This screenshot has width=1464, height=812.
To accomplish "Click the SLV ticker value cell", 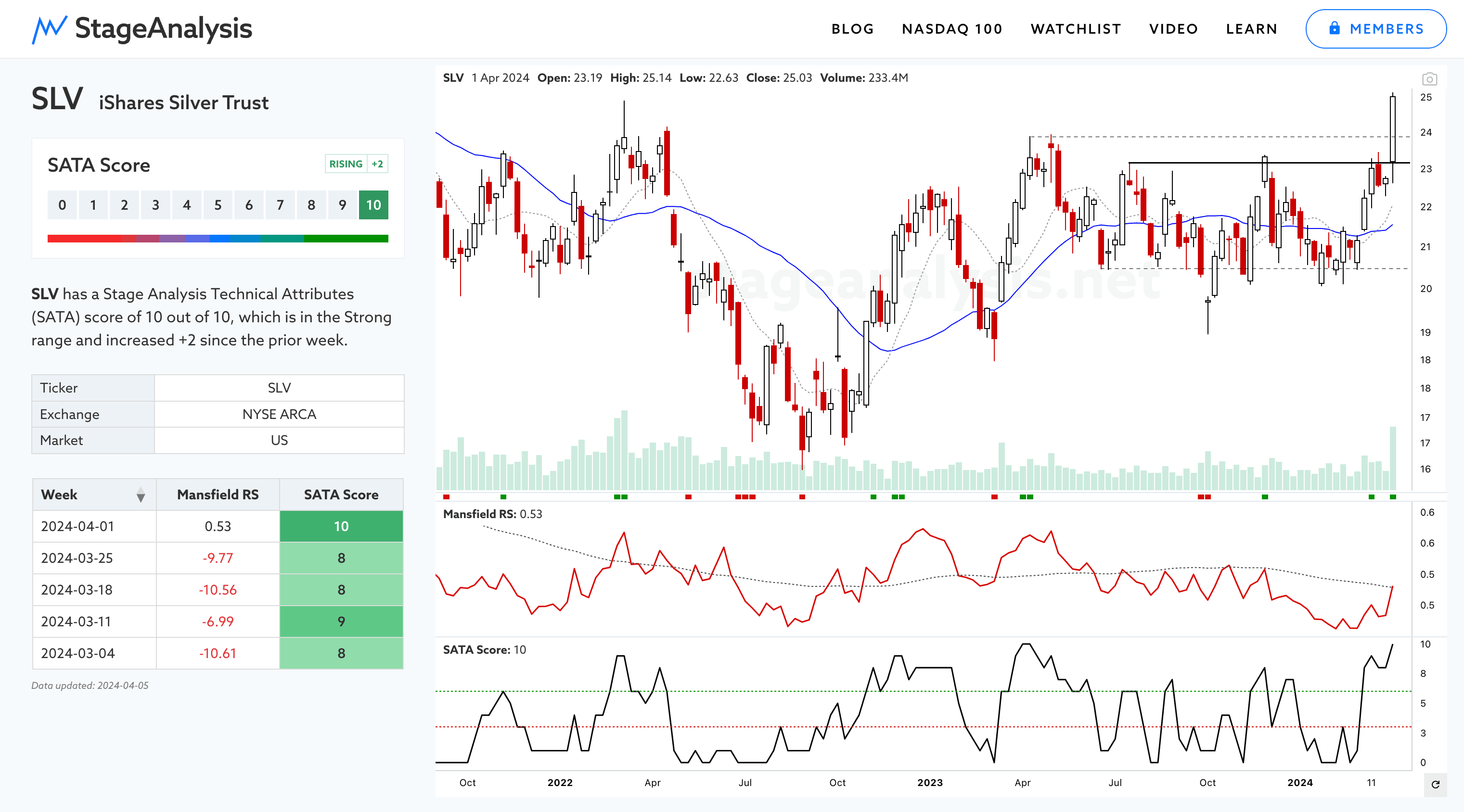I will click(279, 388).
